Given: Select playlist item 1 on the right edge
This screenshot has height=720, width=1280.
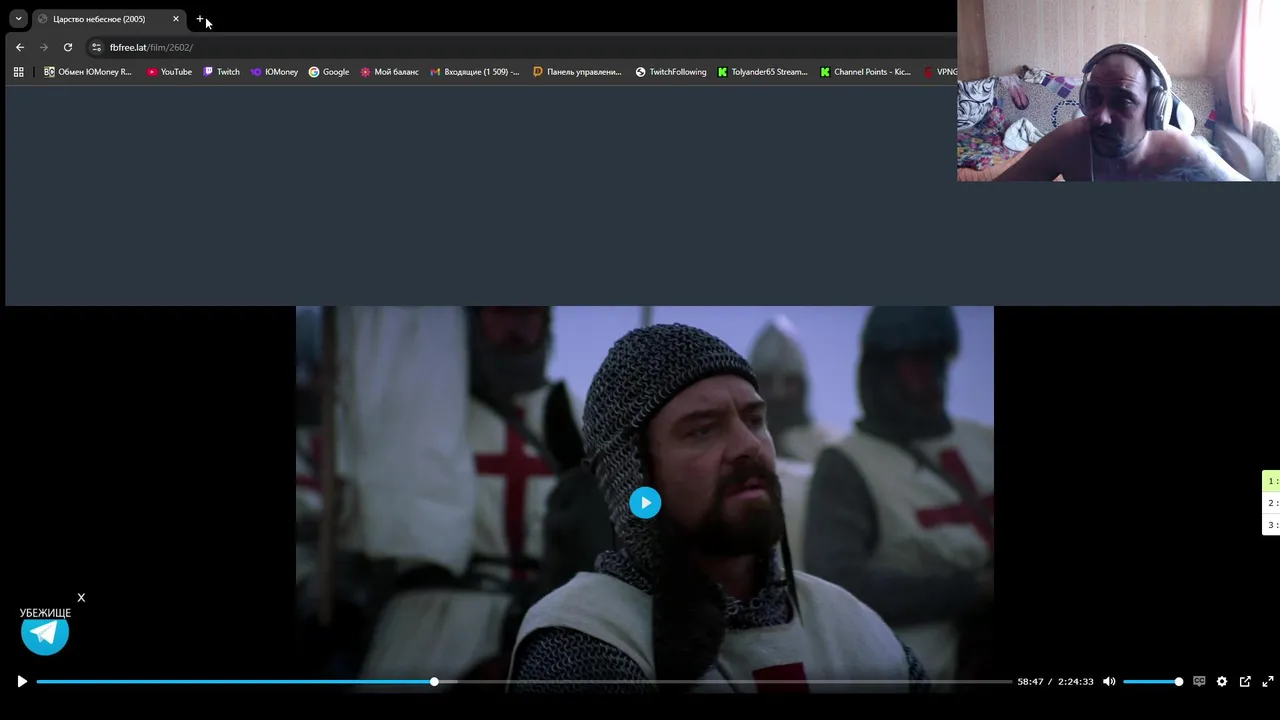Looking at the screenshot, I should (x=1272, y=481).
